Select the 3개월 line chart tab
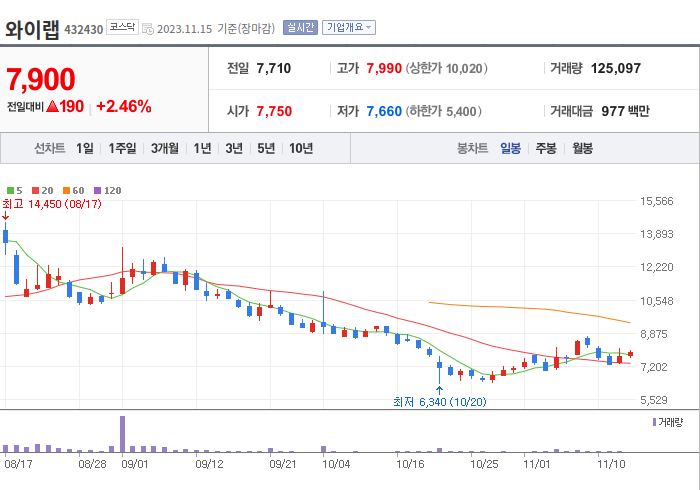The image size is (700, 490). (165, 148)
